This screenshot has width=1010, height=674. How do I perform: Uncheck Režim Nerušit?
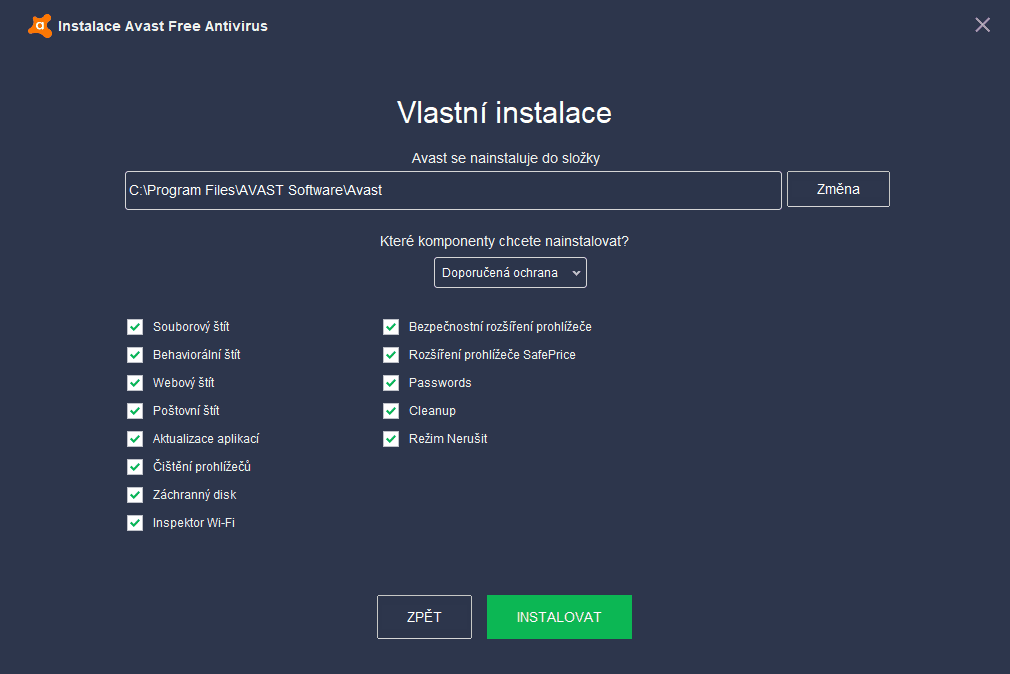click(x=391, y=438)
